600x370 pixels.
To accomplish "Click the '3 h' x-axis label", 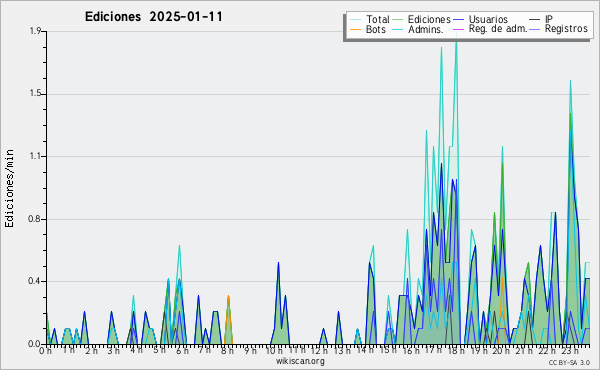I will [113, 350].
